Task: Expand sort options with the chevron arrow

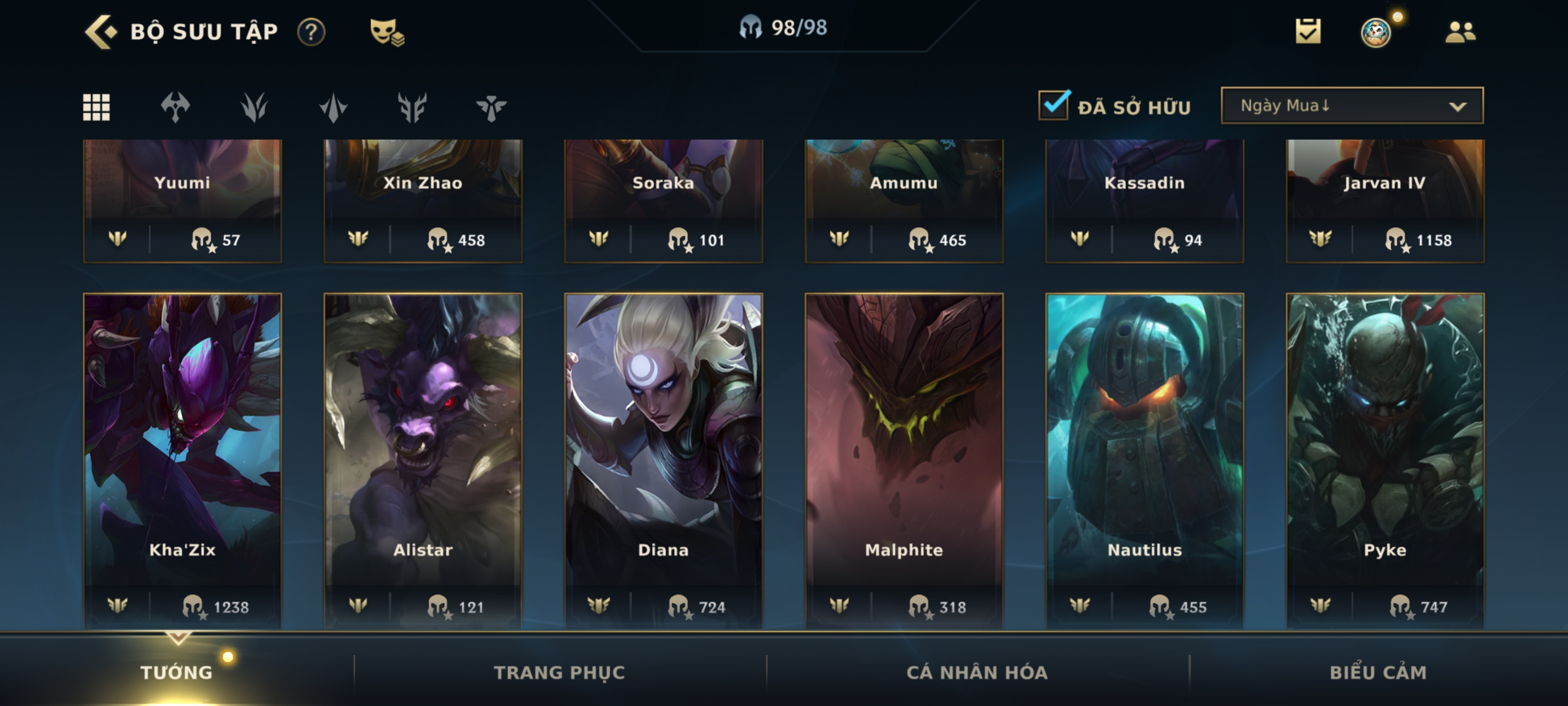Action: click(x=1457, y=106)
